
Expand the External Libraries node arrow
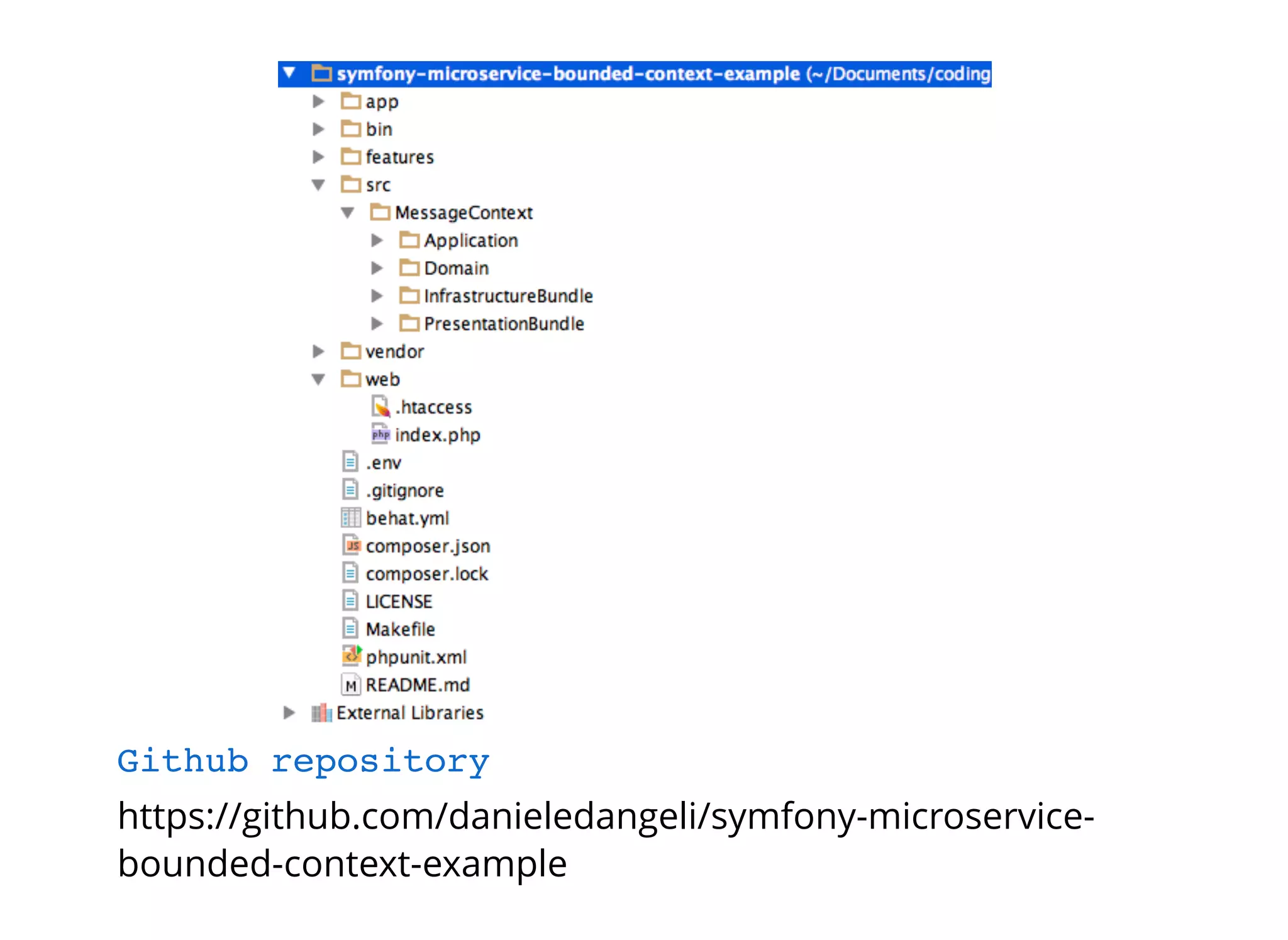tap(289, 713)
